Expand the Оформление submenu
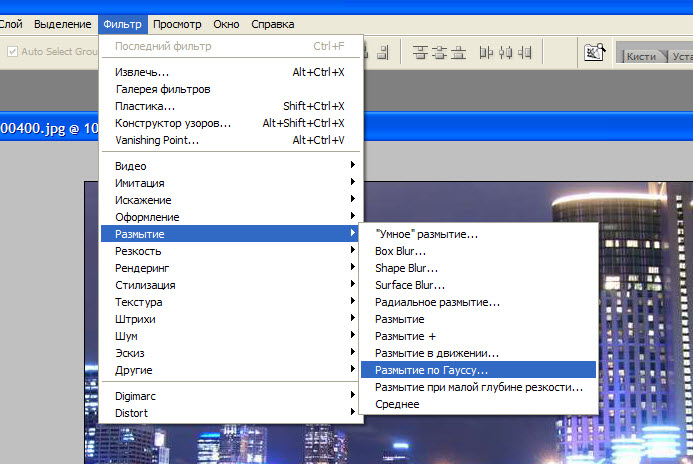 230,217
